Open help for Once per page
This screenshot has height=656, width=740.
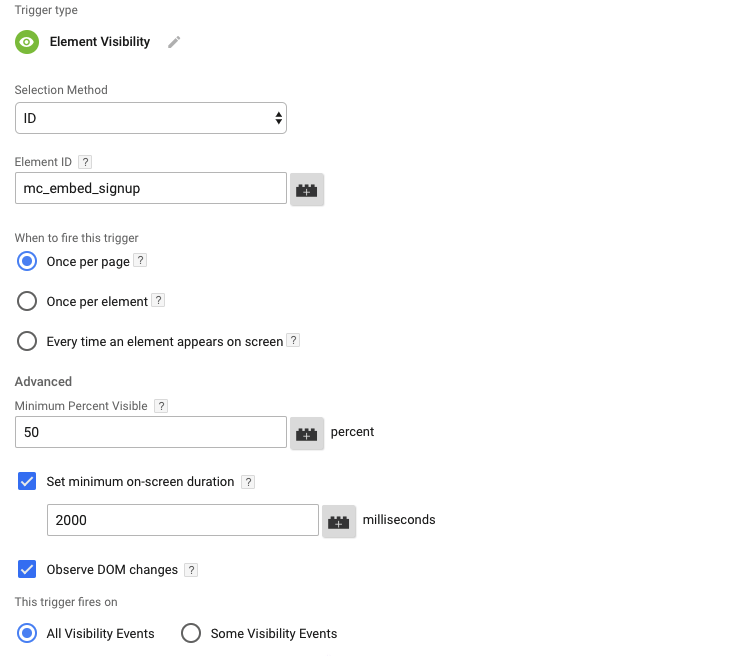140,260
